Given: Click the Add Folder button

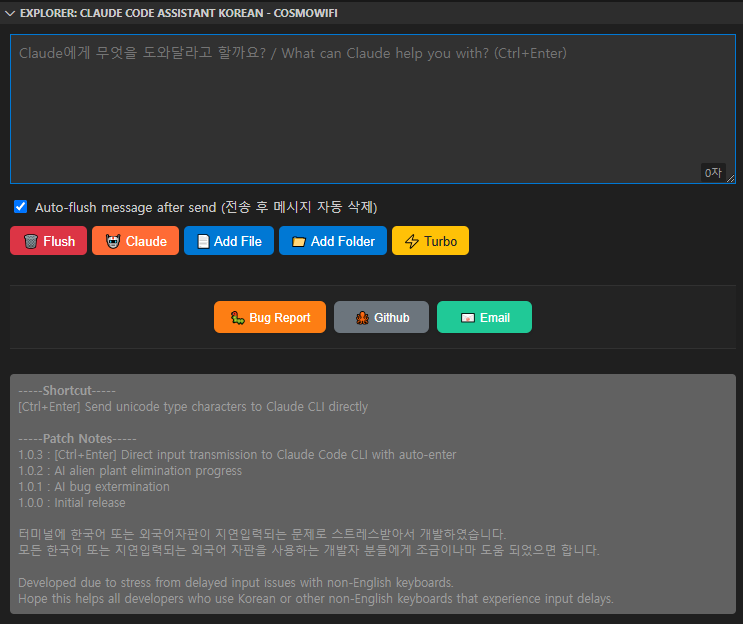Looking at the screenshot, I should click(x=333, y=241).
